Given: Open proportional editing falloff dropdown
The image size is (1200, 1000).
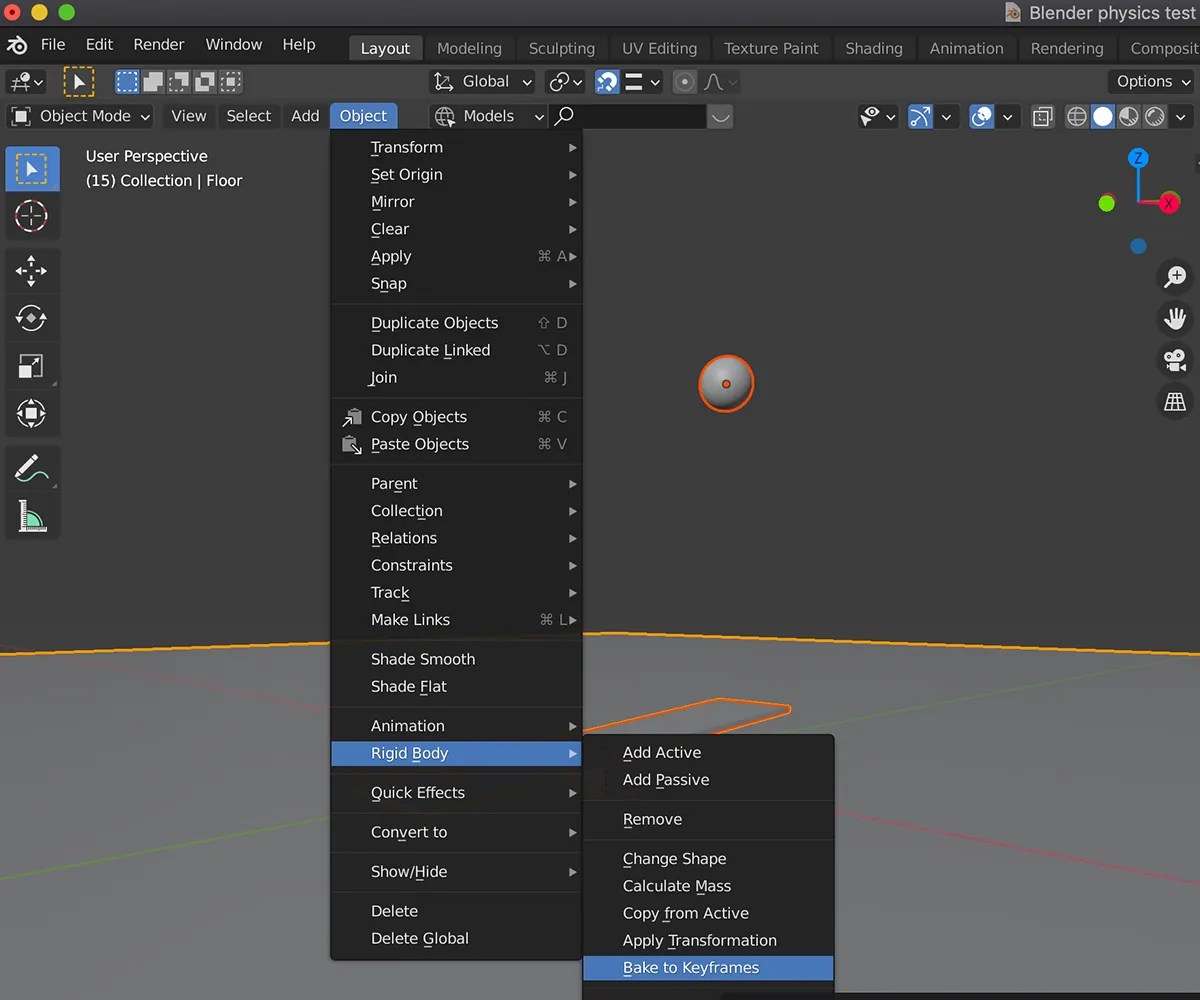Looking at the screenshot, I should pyautogui.click(x=720, y=82).
